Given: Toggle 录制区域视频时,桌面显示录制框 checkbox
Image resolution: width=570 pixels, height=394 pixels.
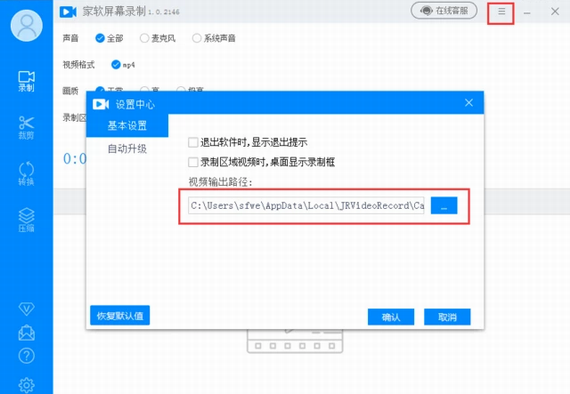Looking at the screenshot, I should point(193,162).
